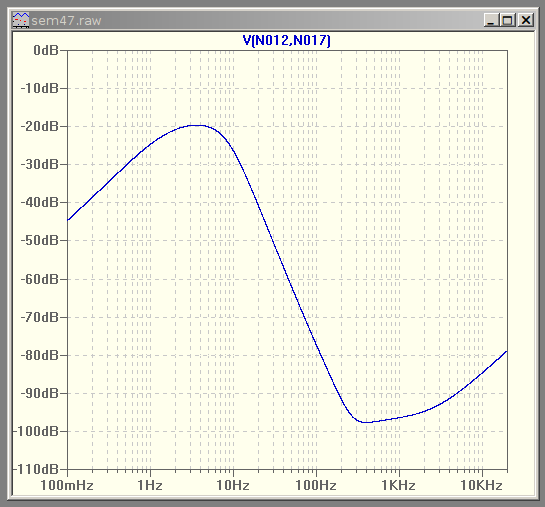Click the sem47.raw title bar text
Screen dimensions: 545x507
pyautogui.click(x=66, y=21)
